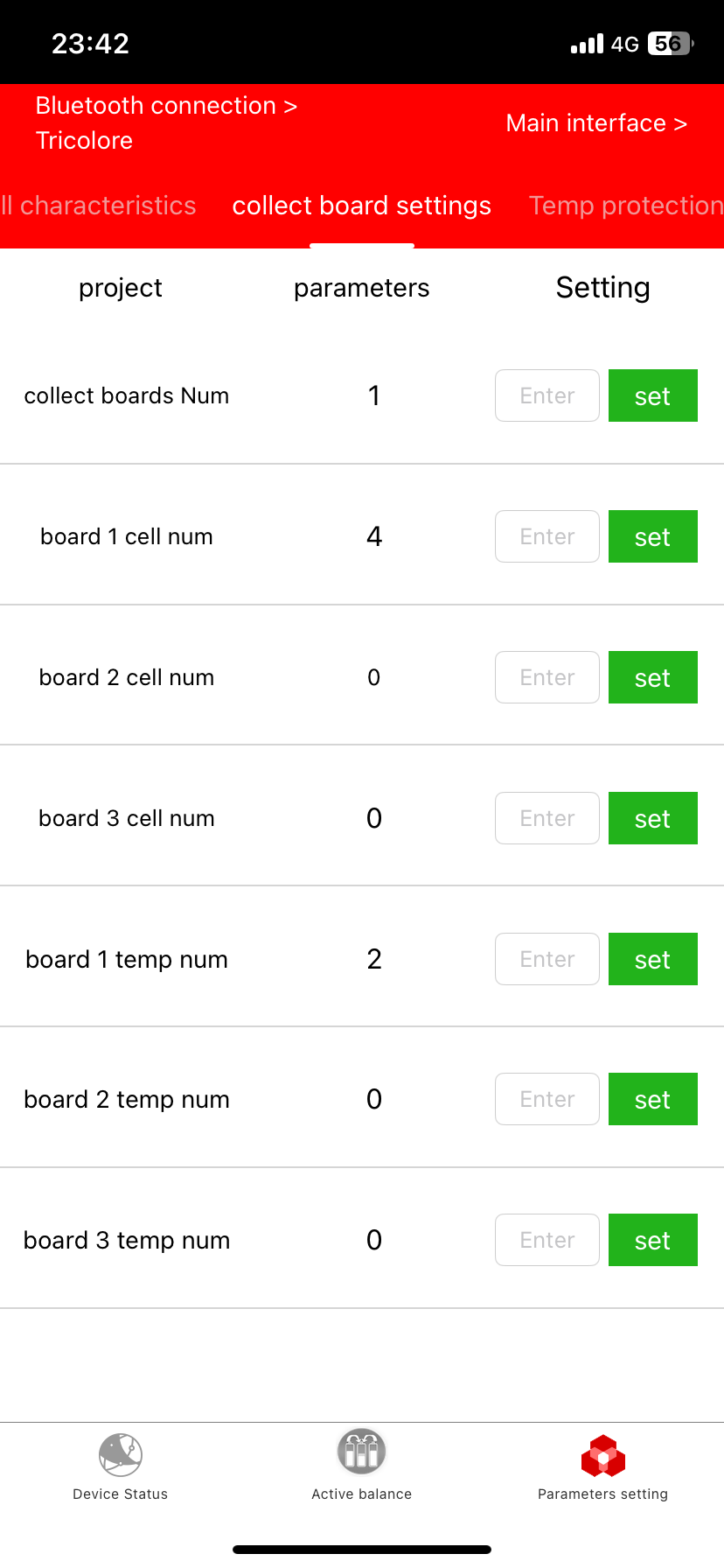The image size is (724, 1568).
Task: Focus board 2 cell num Enter field
Action: click(547, 677)
